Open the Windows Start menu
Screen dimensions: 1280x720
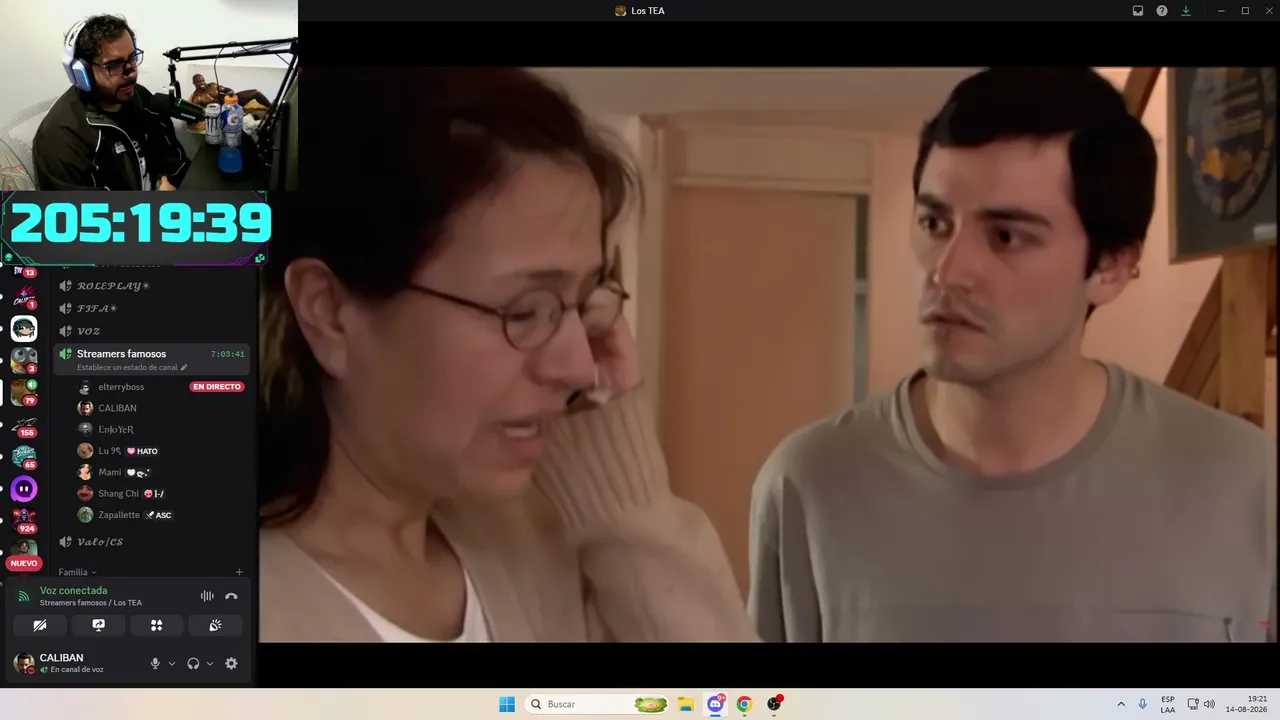coord(507,704)
